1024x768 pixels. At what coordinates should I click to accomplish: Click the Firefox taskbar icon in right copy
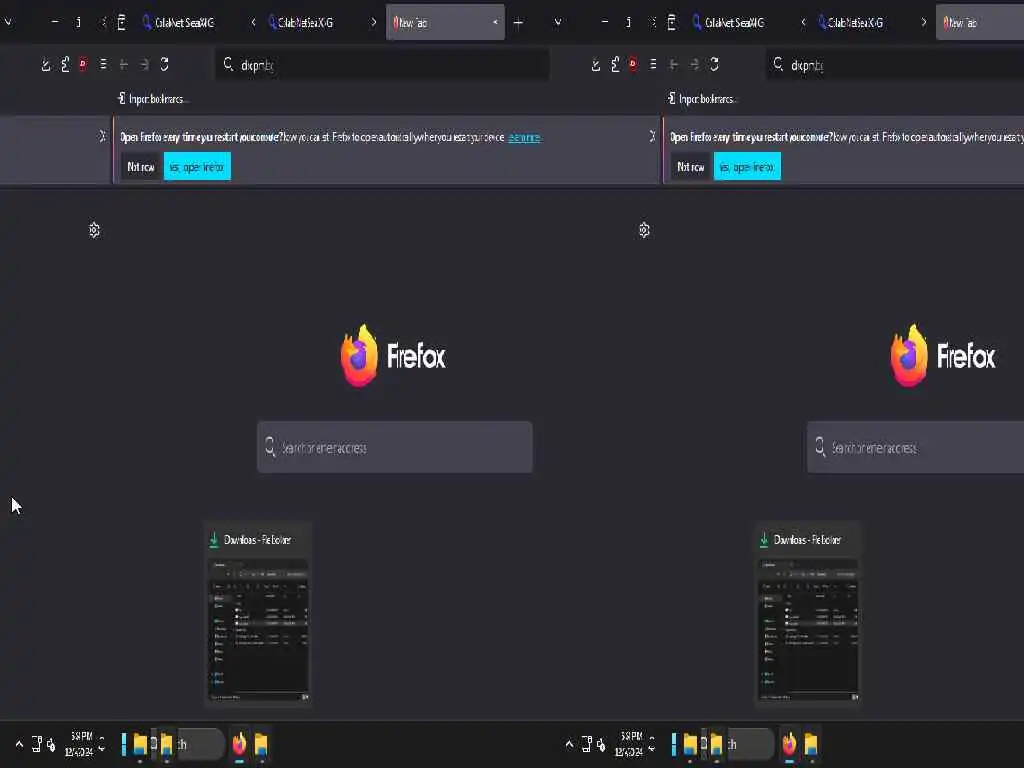(x=790, y=744)
